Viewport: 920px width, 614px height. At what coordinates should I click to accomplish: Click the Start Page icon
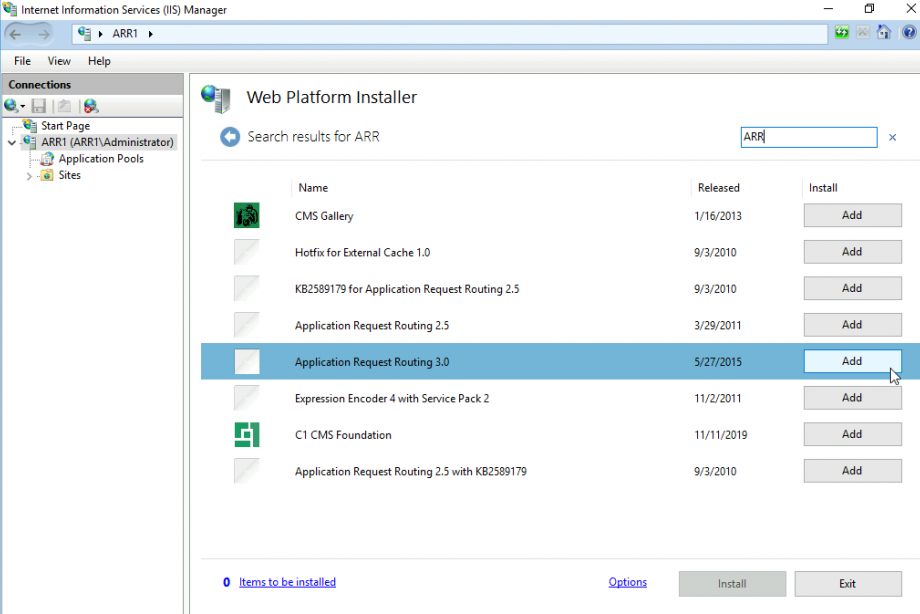tap(29, 125)
